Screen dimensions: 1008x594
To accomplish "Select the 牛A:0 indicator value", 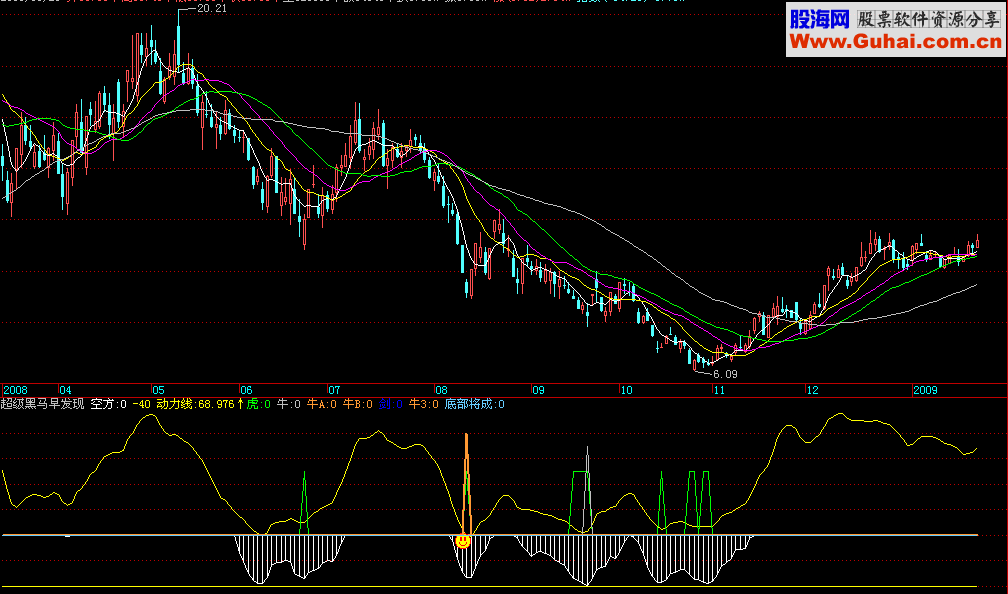I will 321,404.
